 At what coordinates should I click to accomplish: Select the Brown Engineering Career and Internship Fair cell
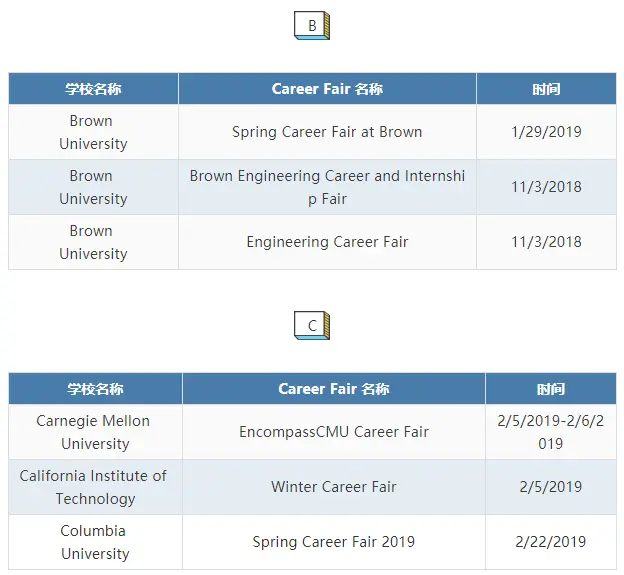(327, 187)
